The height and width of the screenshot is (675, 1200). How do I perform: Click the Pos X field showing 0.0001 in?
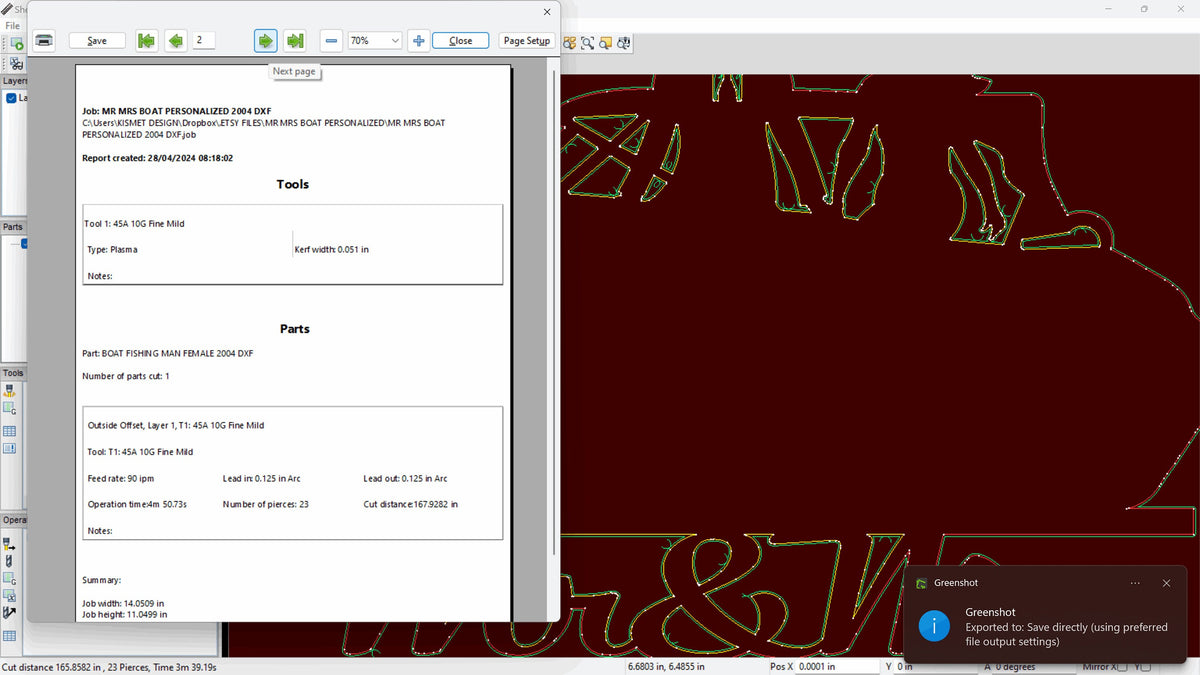(837, 666)
